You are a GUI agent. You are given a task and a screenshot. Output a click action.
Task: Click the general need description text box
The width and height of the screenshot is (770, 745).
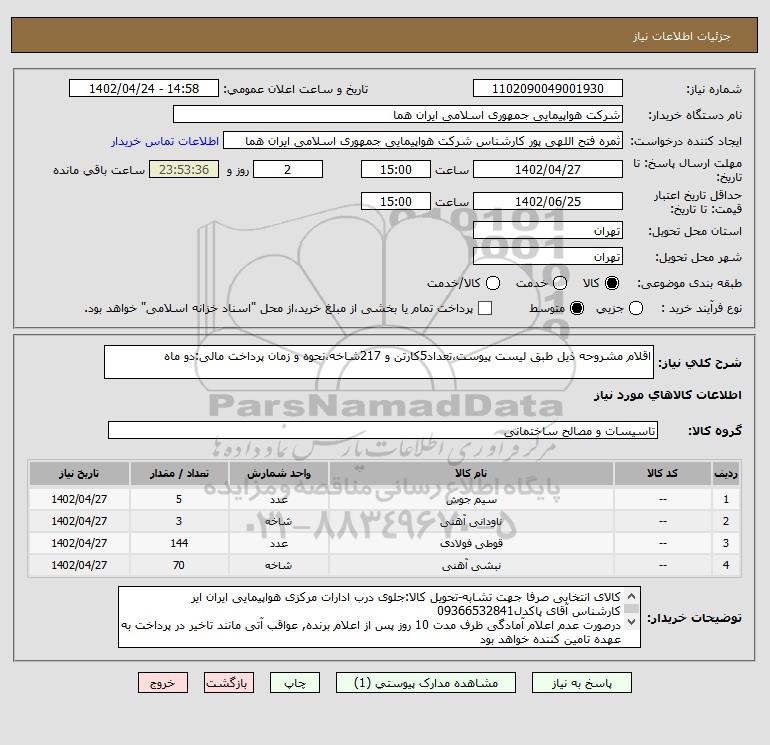pyautogui.click(x=379, y=362)
